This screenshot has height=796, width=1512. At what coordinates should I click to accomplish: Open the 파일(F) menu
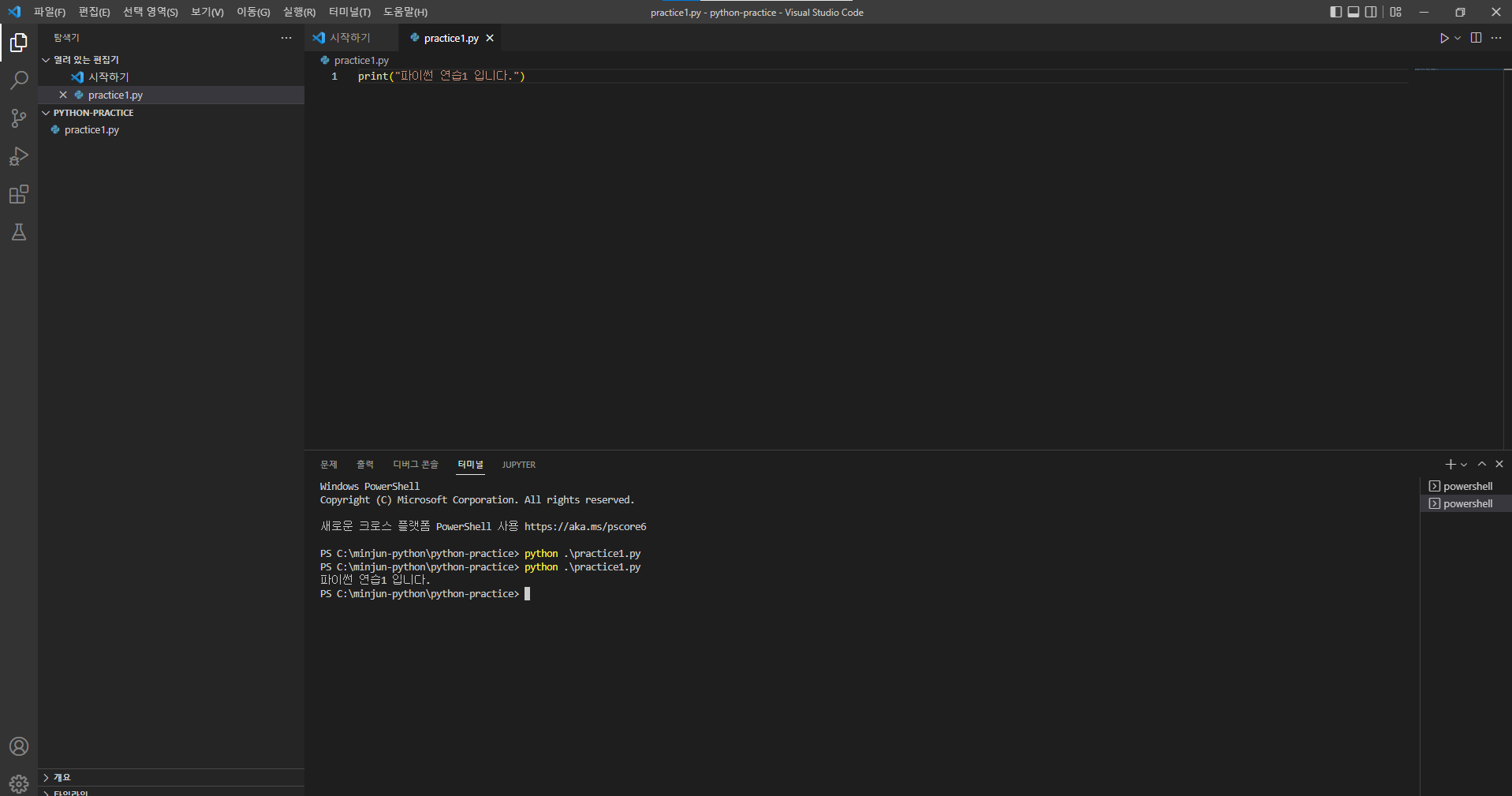(x=50, y=12)
